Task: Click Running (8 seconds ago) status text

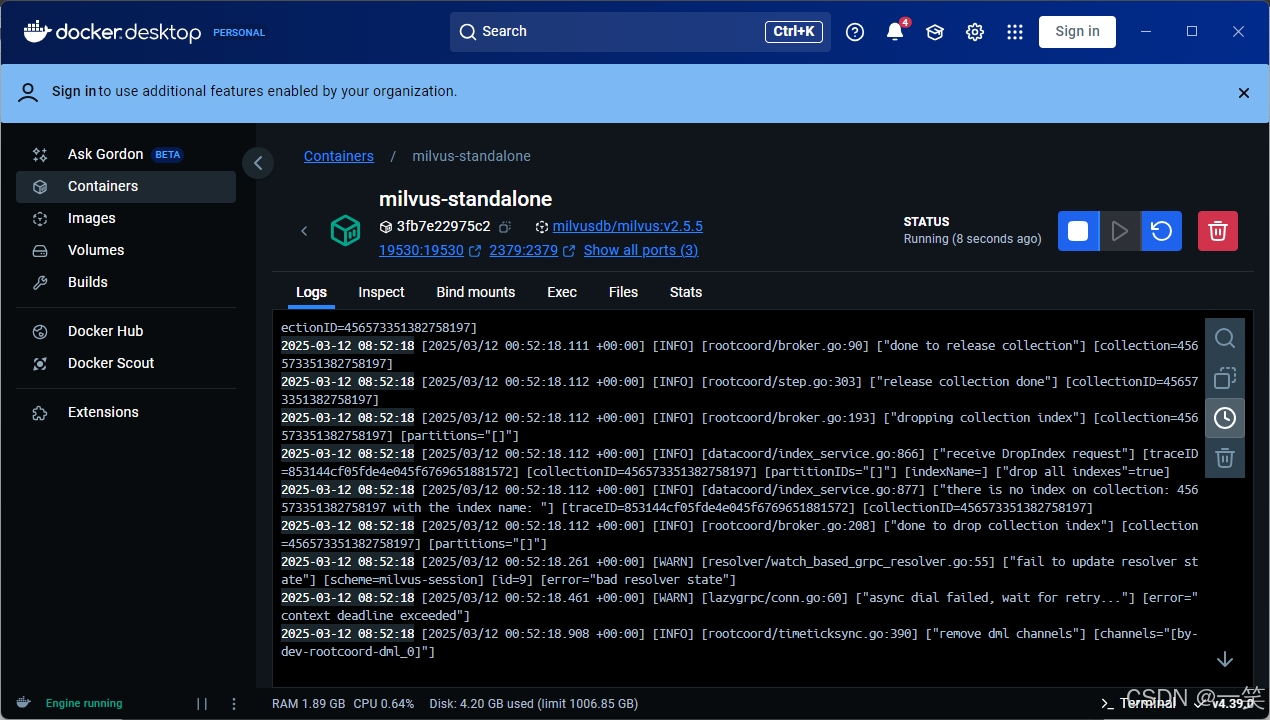Action: [973, 239]
